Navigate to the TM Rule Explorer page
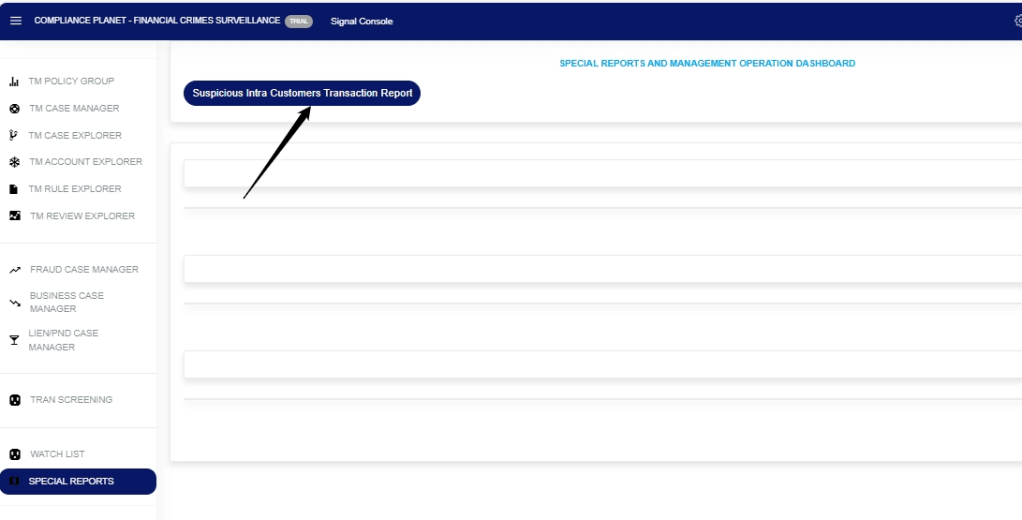Image resolution: width=1022 pixels, height=520 pixels. (x=75, y=189)
